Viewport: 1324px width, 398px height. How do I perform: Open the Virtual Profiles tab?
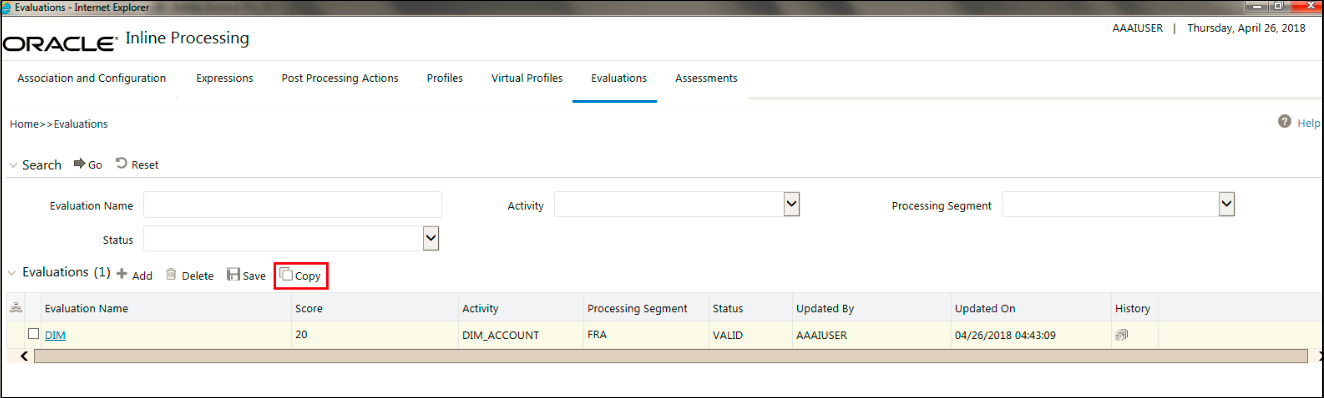click(x=527, y=78)
